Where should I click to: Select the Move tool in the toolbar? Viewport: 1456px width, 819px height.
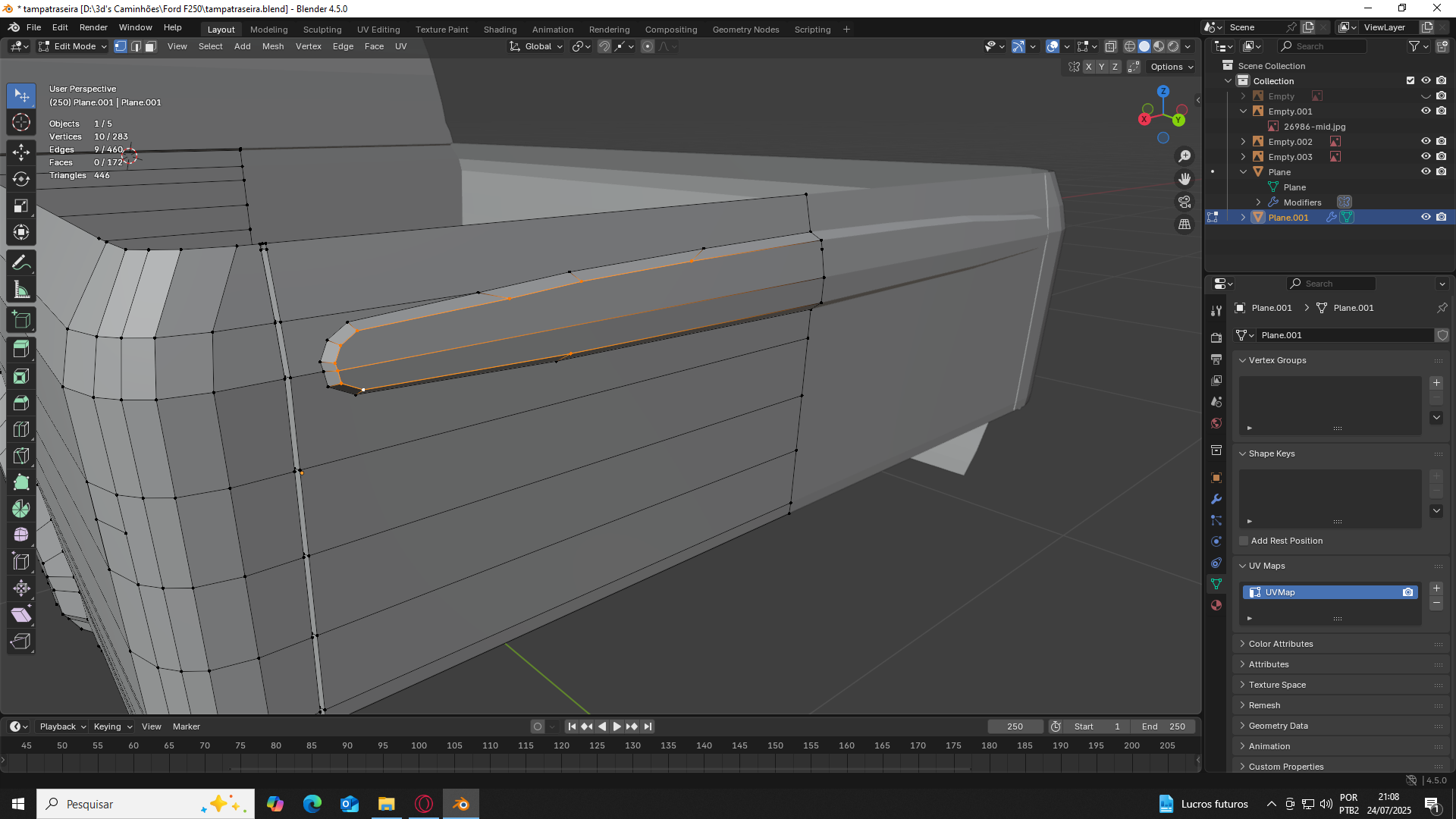[21, 152]
